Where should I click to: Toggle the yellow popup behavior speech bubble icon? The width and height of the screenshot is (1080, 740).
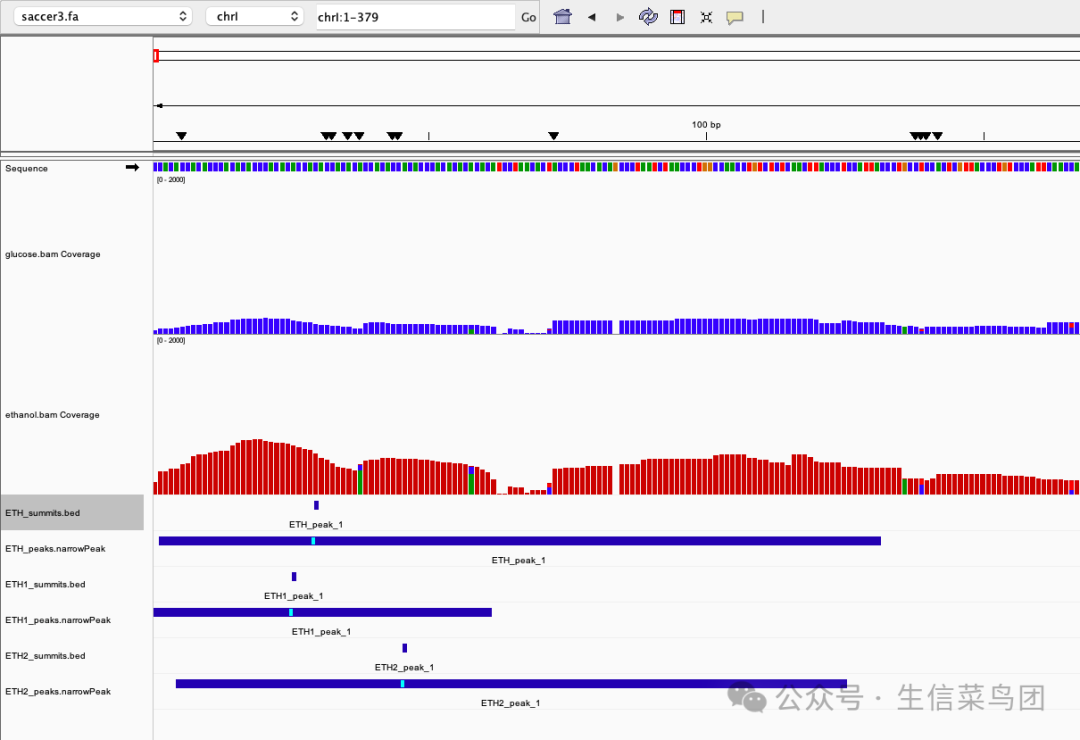(735, 17)
